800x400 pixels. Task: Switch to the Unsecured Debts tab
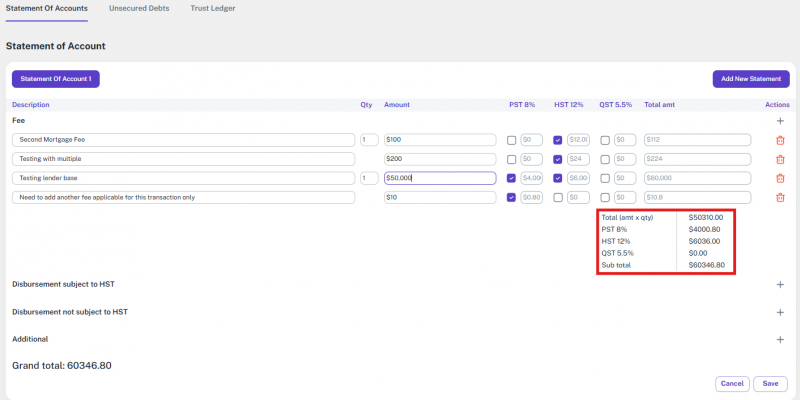point(139,8)
